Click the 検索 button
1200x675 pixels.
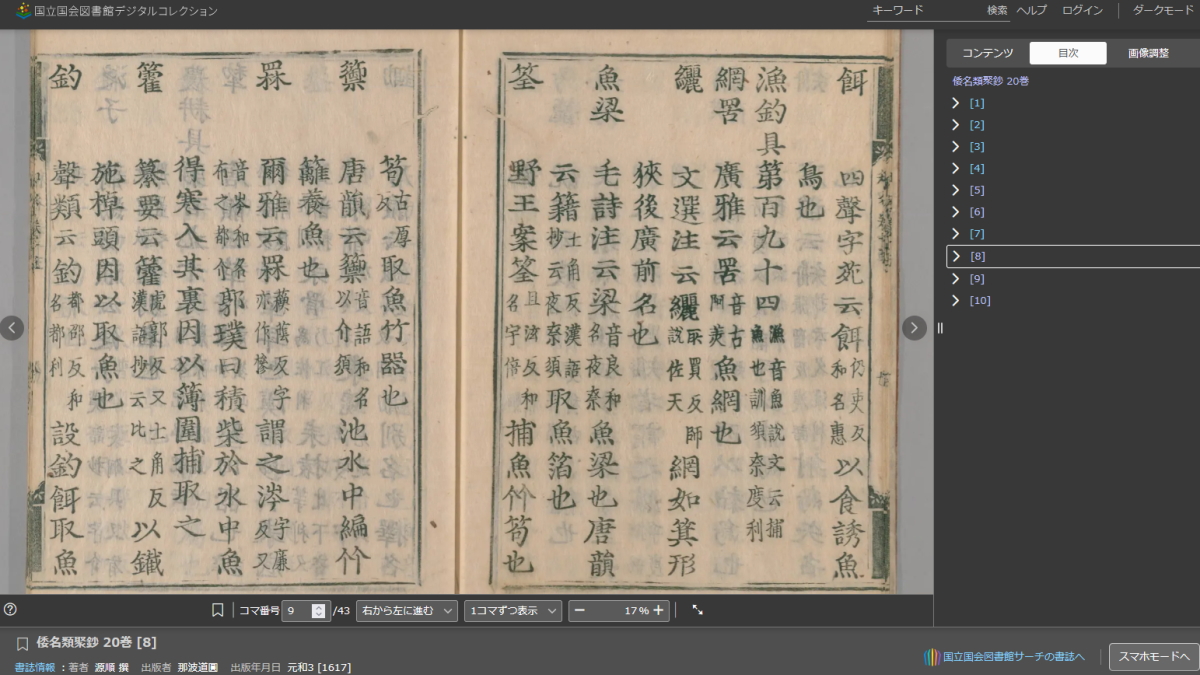[x=997, y=10]
